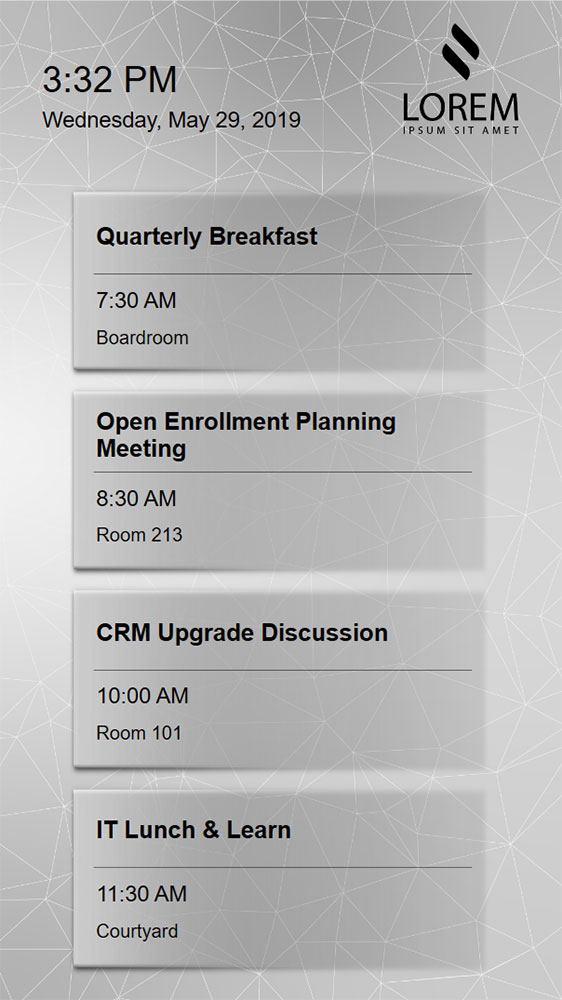This screenshot has width=562, height=1000.
Task: Open the Open Enrollment Planning Meeting title
Action: pyautogui.click(x=246, y=435)
